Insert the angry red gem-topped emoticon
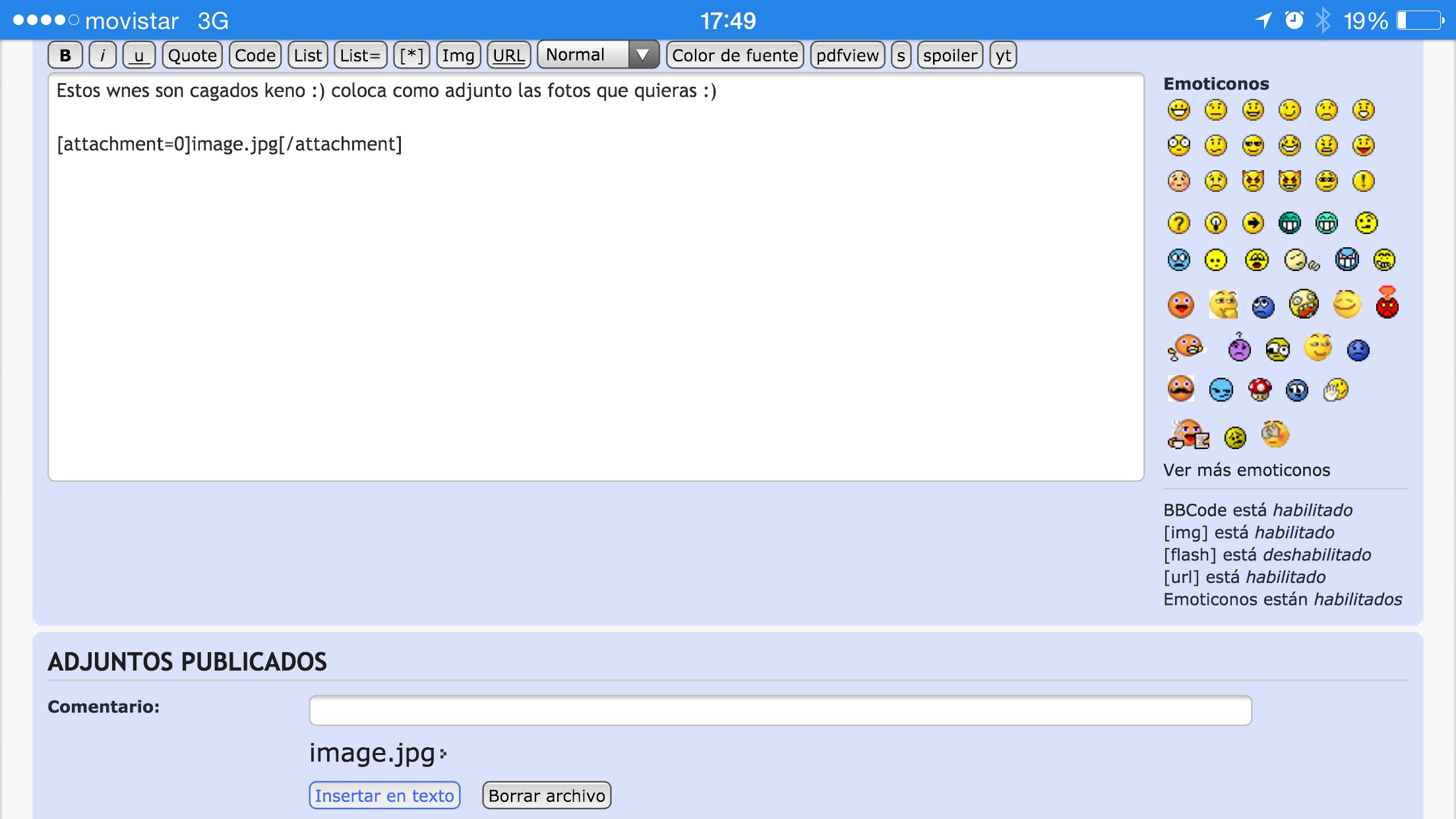 (1387, 304)
